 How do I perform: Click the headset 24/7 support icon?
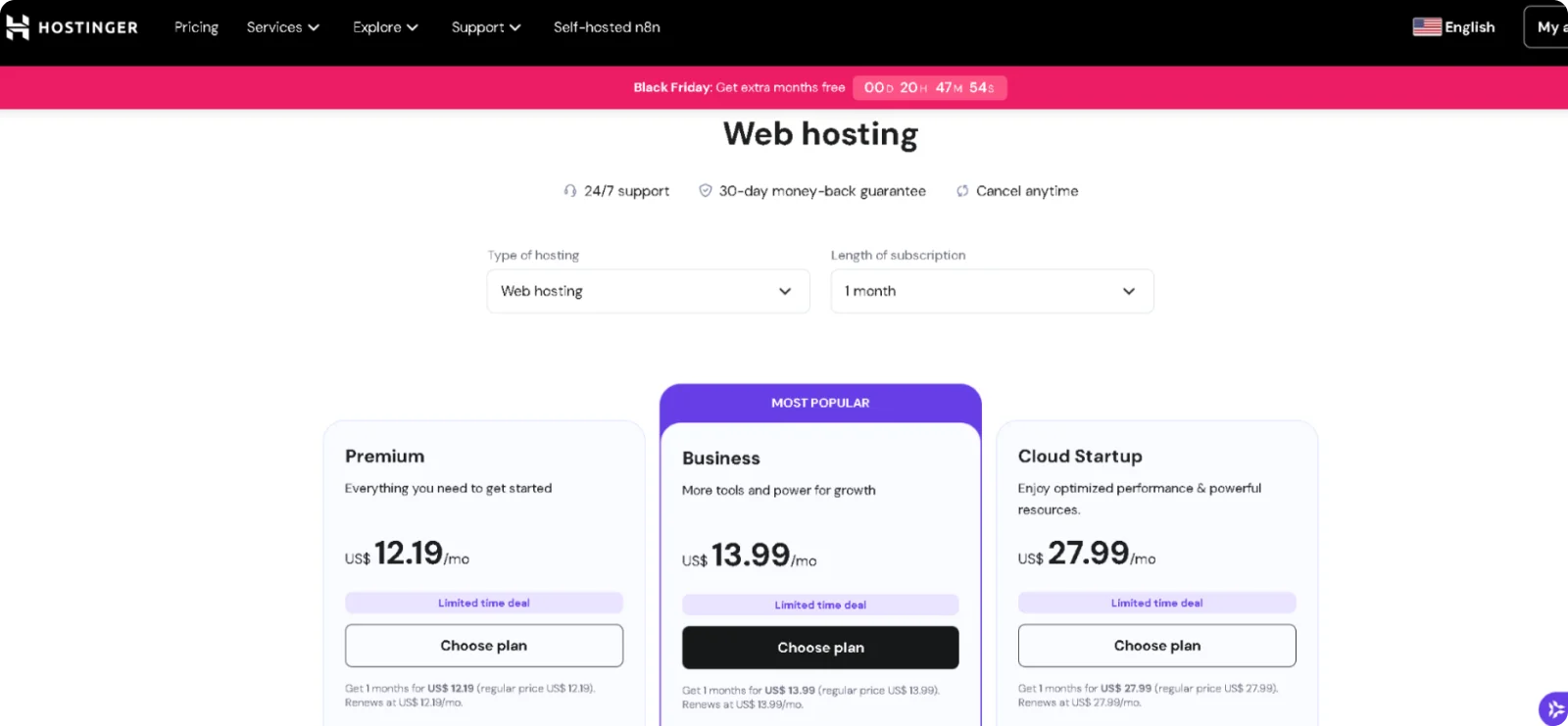pyautogui.click(x=570, y=191)
